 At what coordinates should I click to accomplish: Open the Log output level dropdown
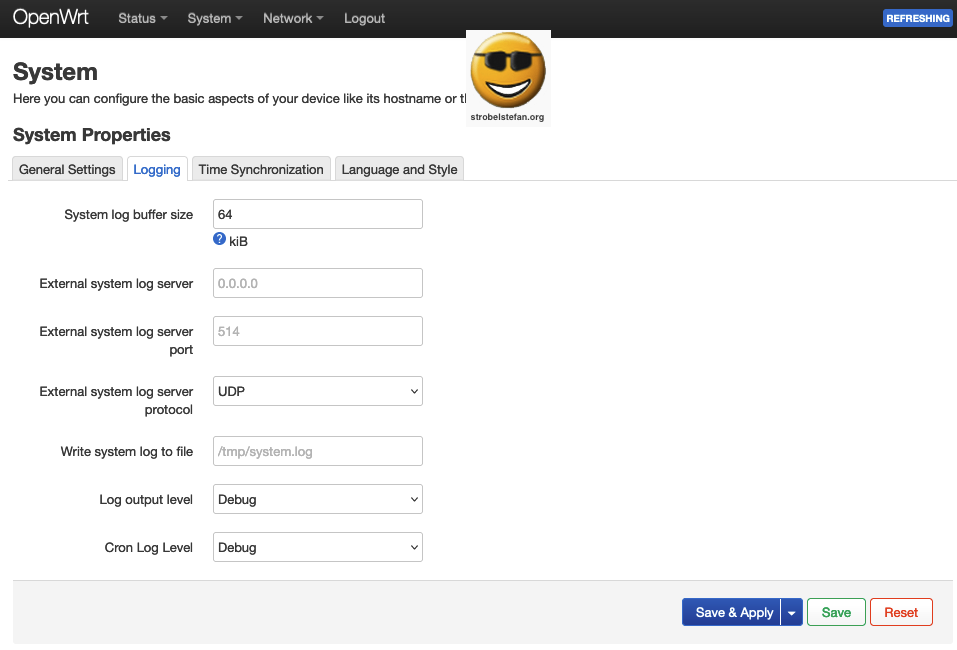[x=317, y=499]
